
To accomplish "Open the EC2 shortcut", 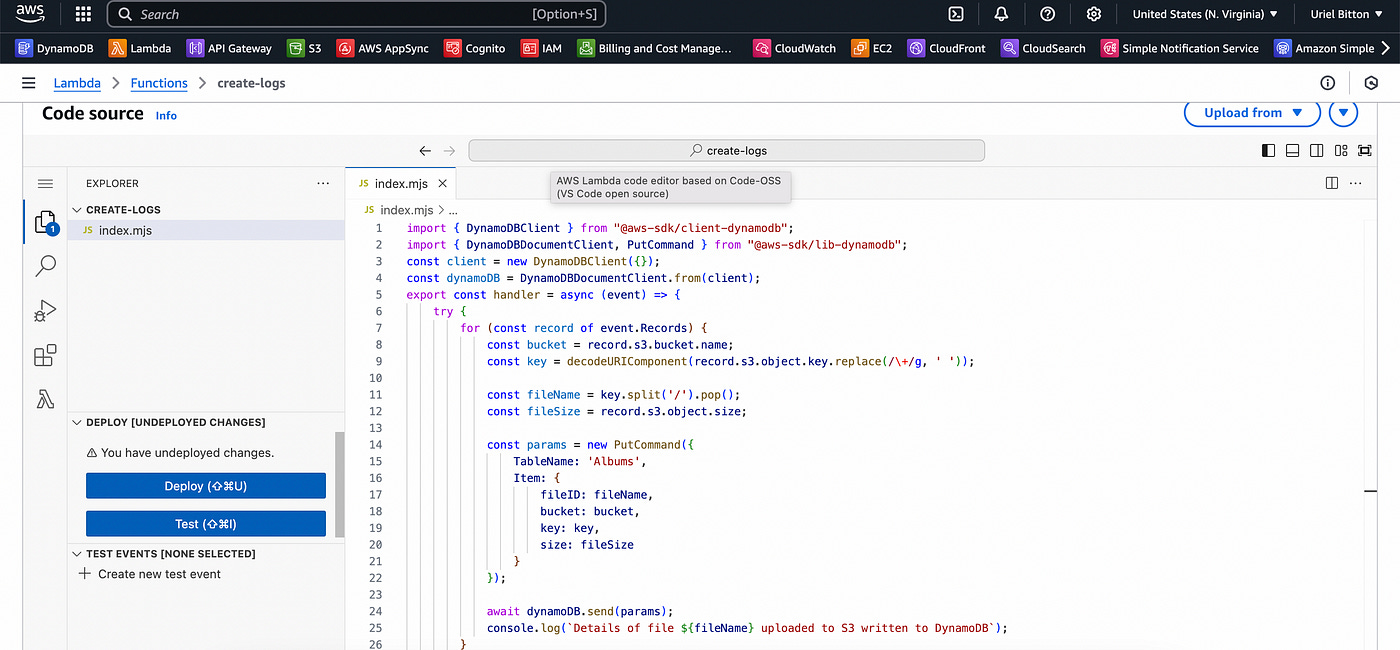I will (872, 48).
